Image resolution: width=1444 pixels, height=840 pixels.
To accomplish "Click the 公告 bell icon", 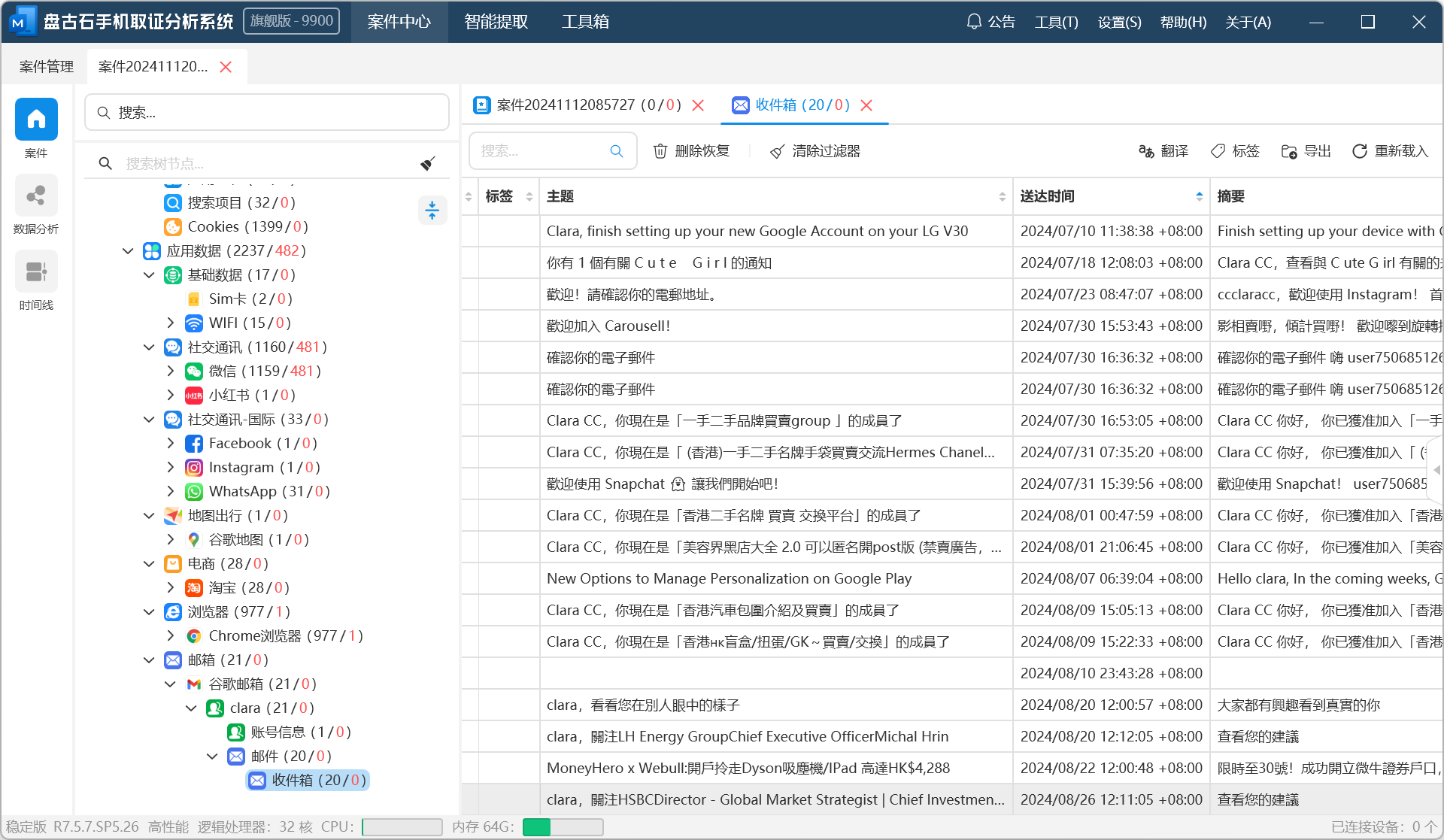I will pyautogui.click(x=974, y=22).
